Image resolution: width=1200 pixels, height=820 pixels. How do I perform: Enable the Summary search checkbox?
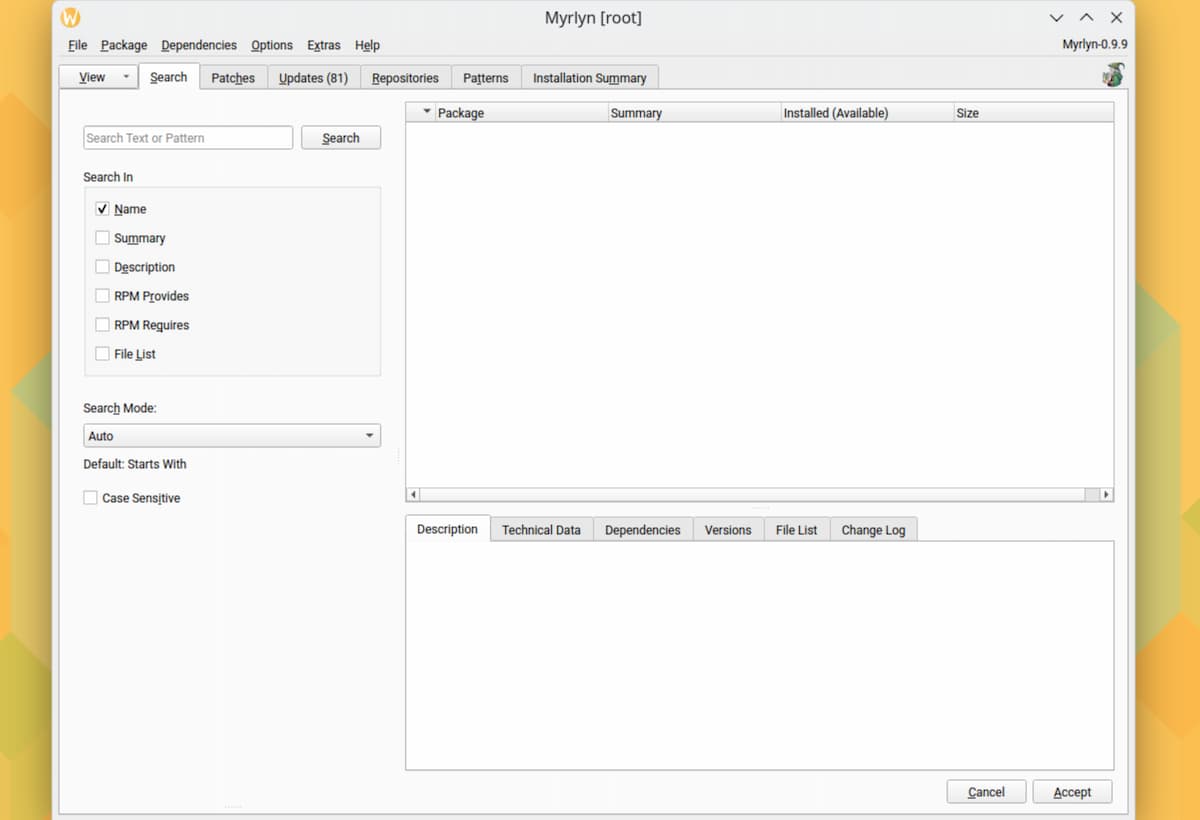click(102, 238)
